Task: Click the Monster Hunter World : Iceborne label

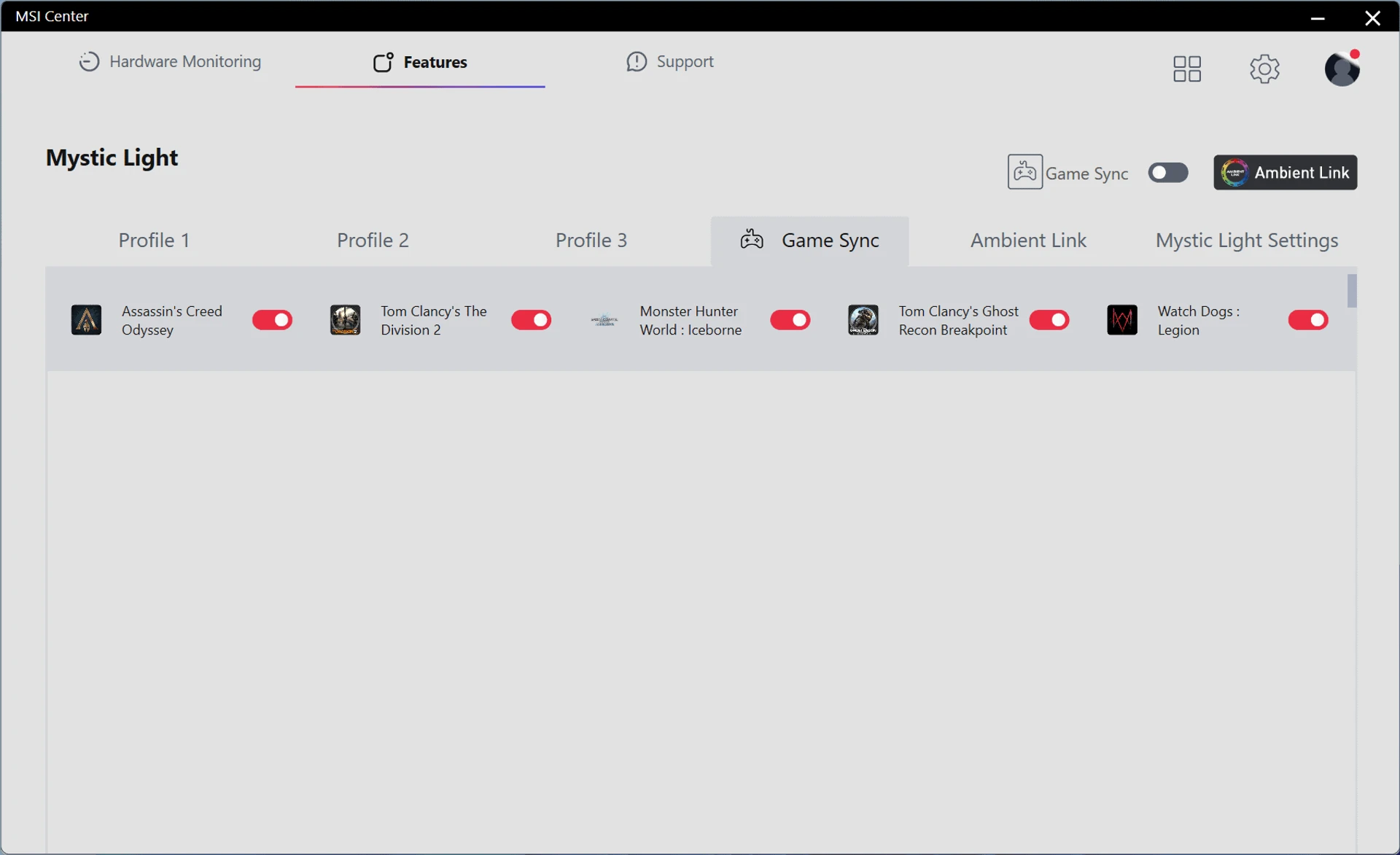Action: coord(691,320)
